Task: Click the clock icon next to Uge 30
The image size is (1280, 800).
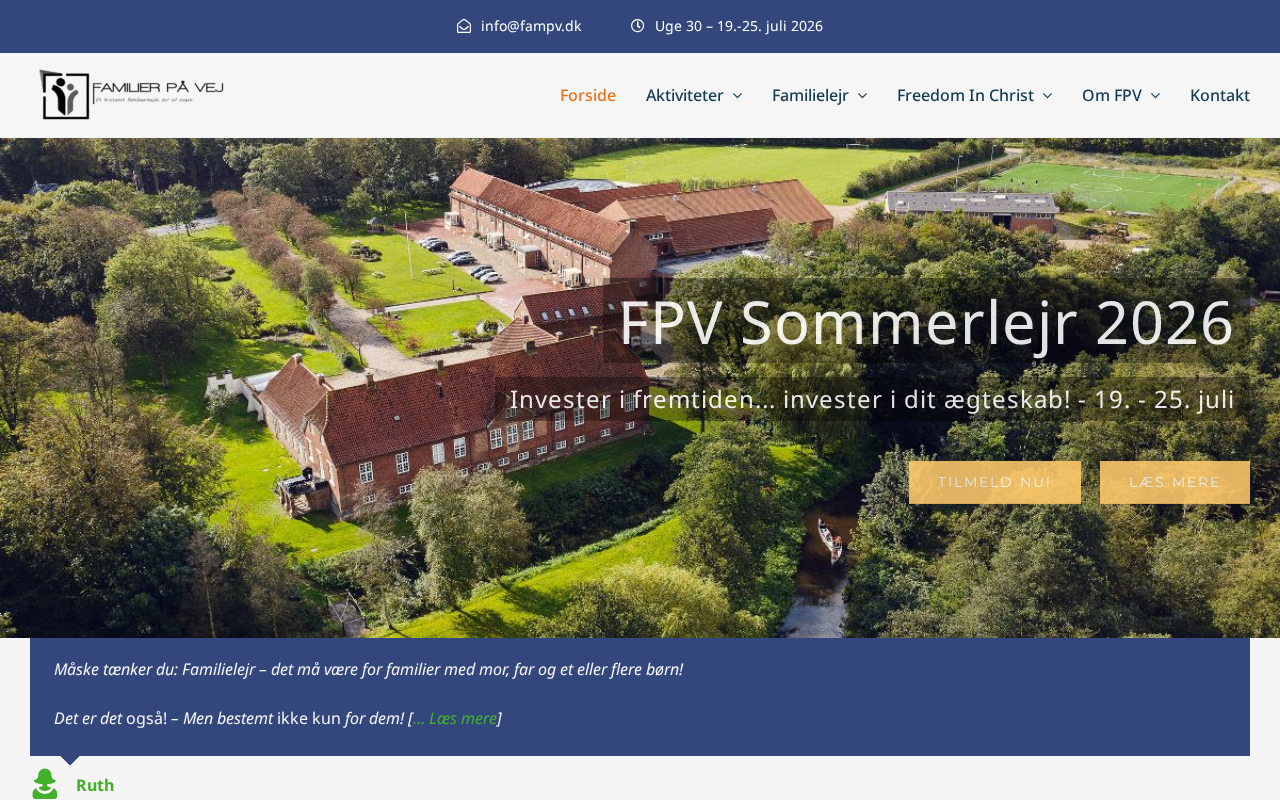Action: 638,26
